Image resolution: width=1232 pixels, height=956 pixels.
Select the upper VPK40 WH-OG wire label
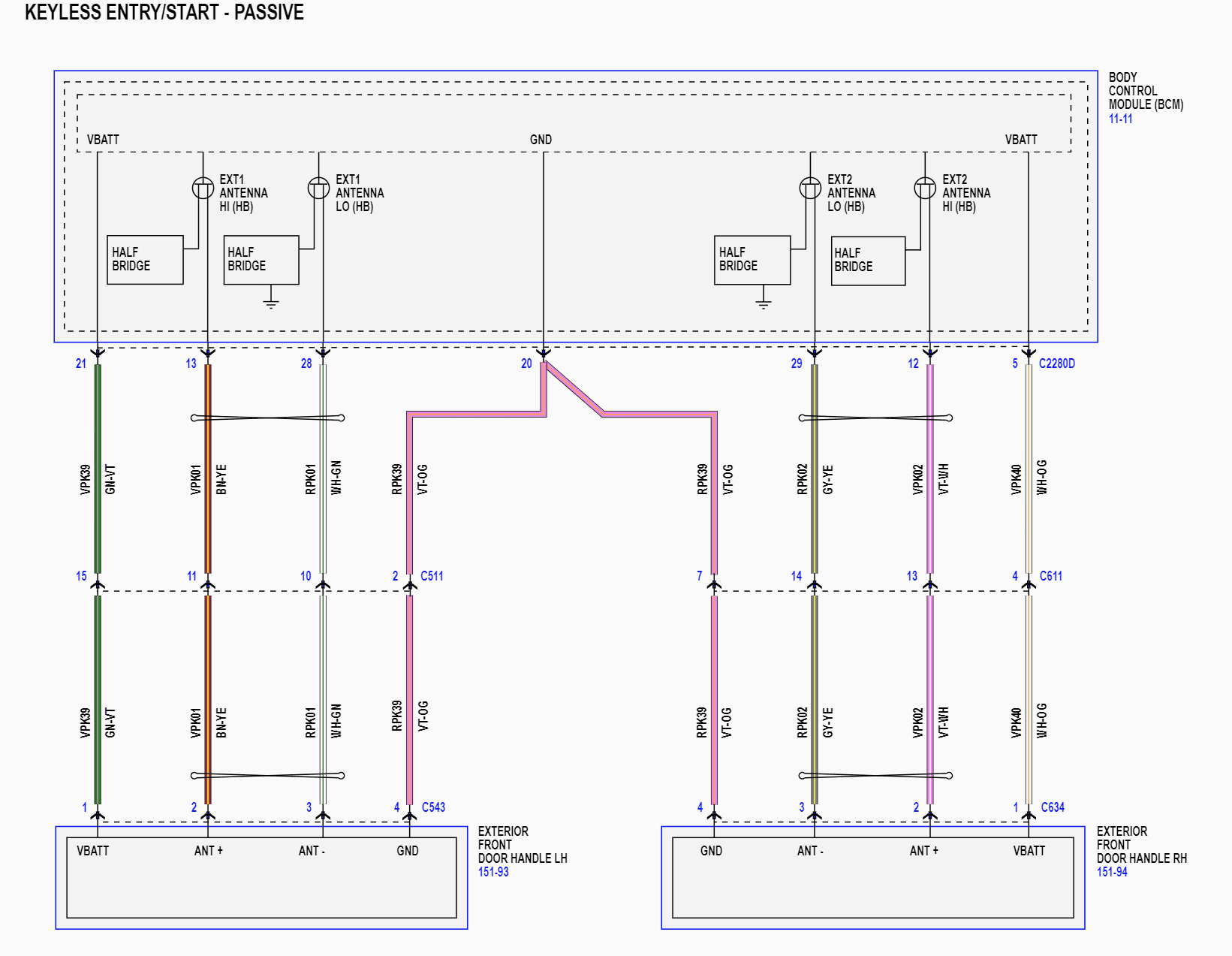coord(1029,478)
